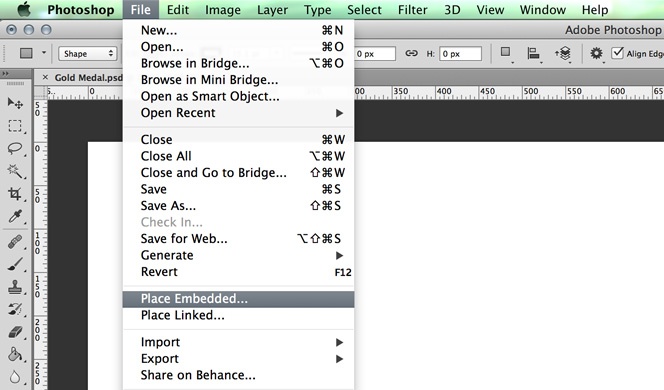The image size is (664, 390).
Task: Click the link width and height icon
Action: [411, 53]
